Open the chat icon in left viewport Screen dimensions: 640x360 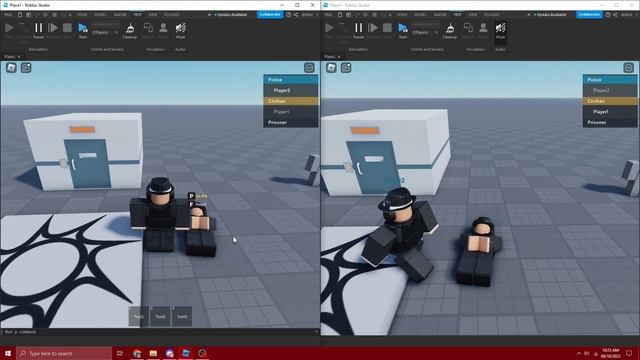(x=26, y=68)
